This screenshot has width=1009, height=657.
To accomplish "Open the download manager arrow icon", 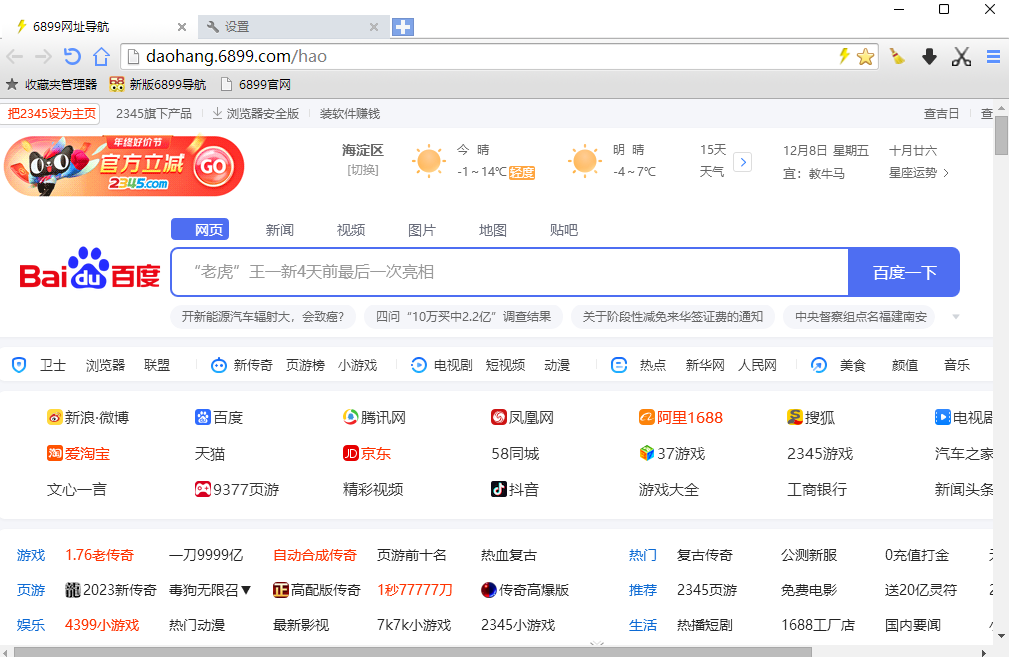I will click(x=929, y=57).
